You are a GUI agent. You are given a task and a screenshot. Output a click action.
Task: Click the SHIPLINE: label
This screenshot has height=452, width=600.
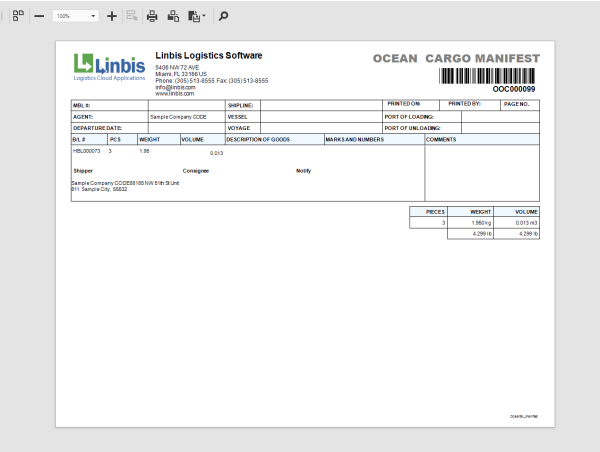click(x=240, y=105)
